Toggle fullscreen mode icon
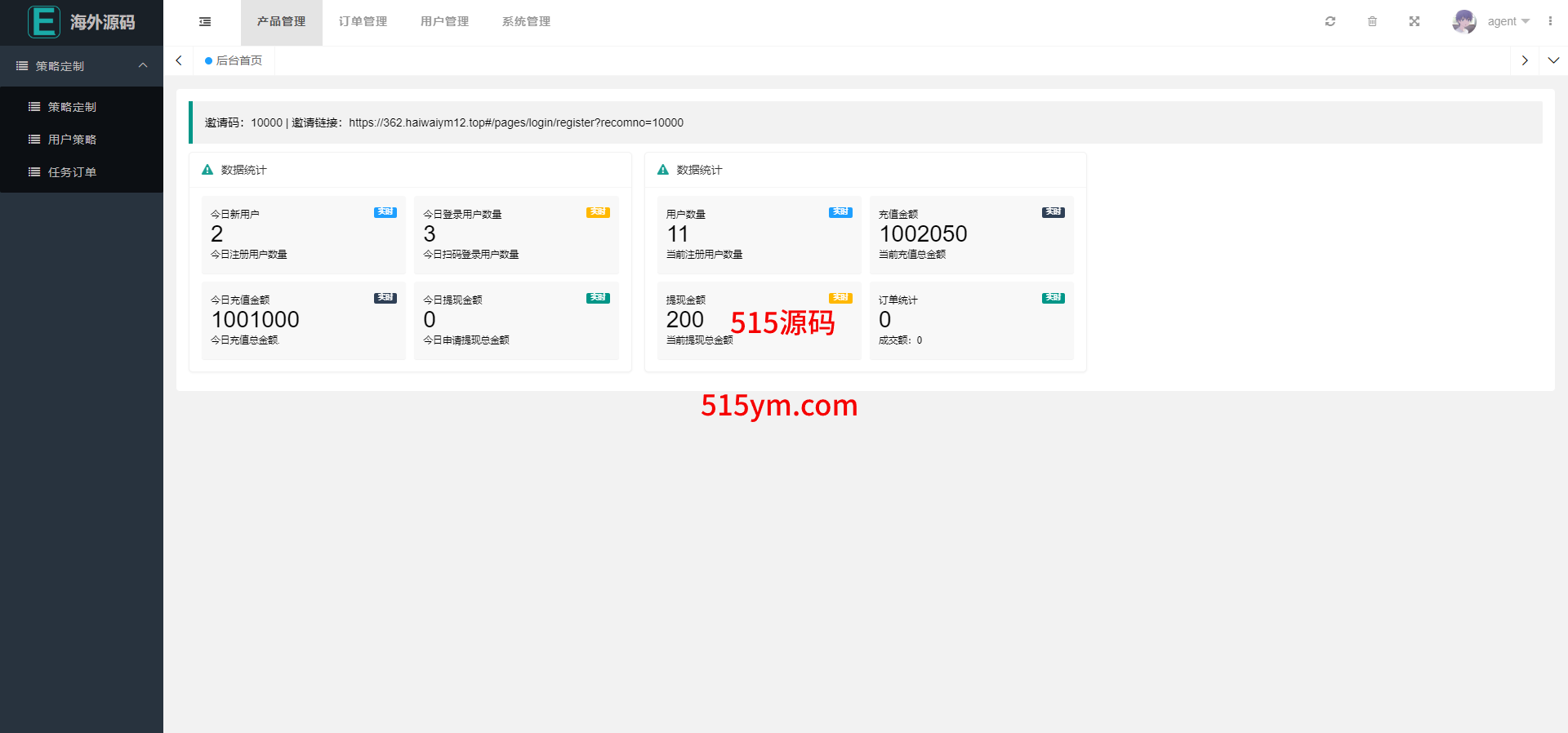Screen dimensions: 1568x733 [1414, 22]
